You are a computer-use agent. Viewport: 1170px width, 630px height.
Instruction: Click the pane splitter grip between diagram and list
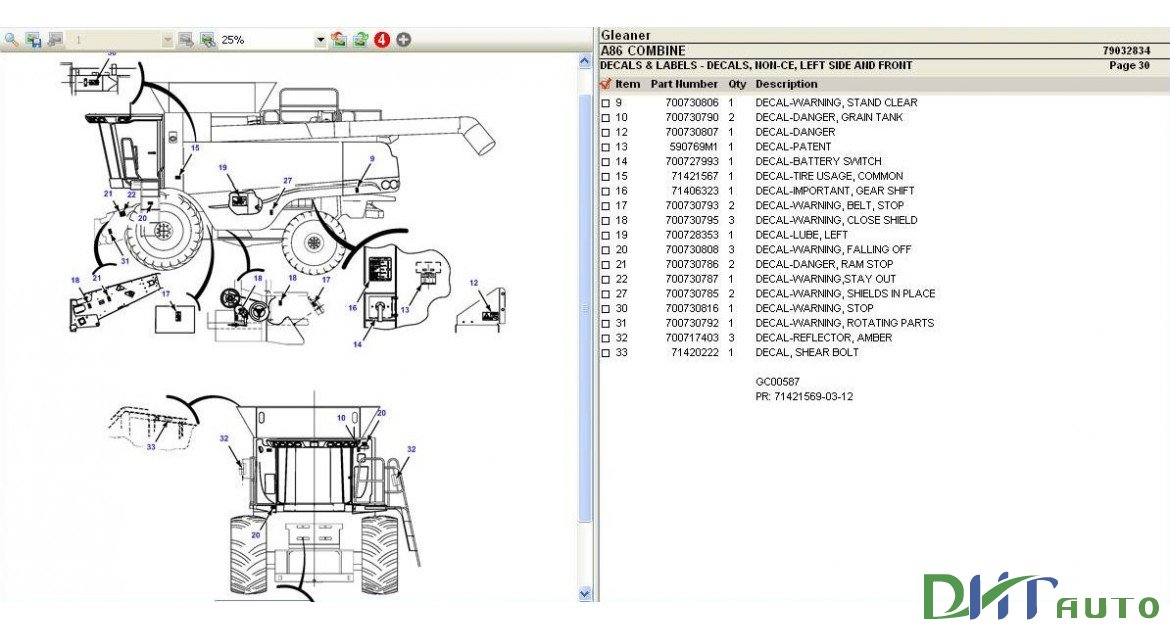pyautogui.click(x=585, y=308)
